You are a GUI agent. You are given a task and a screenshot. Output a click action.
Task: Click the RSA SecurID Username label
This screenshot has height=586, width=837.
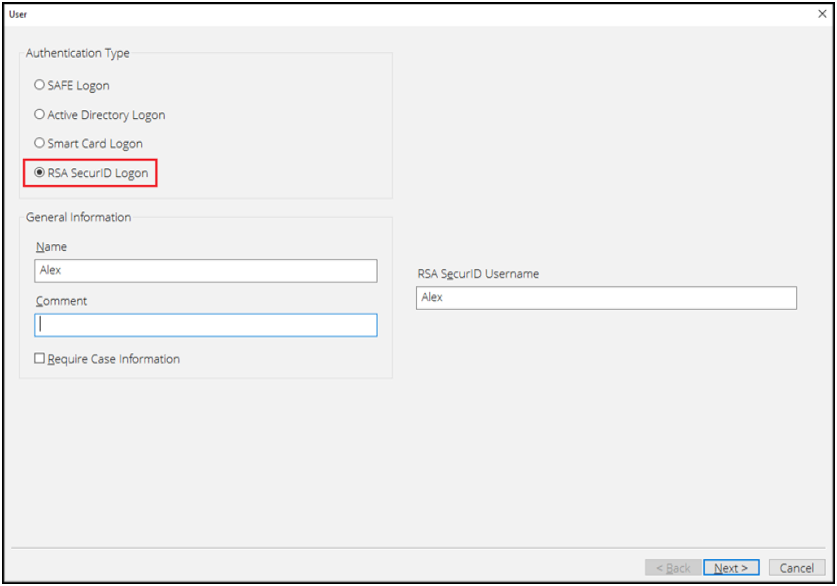(x=478, y=273)
